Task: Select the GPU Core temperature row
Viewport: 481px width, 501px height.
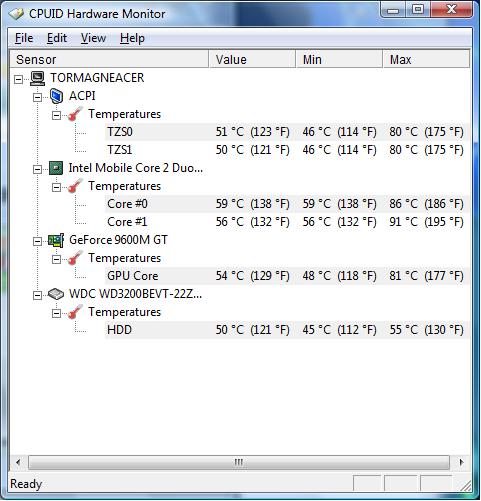Action: tap(287, 276)
